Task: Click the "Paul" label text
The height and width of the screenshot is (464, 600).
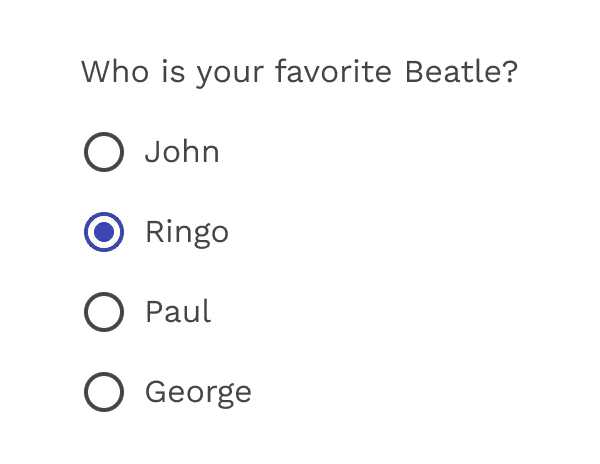Action: pyautogui.click(x=178, y=313)
